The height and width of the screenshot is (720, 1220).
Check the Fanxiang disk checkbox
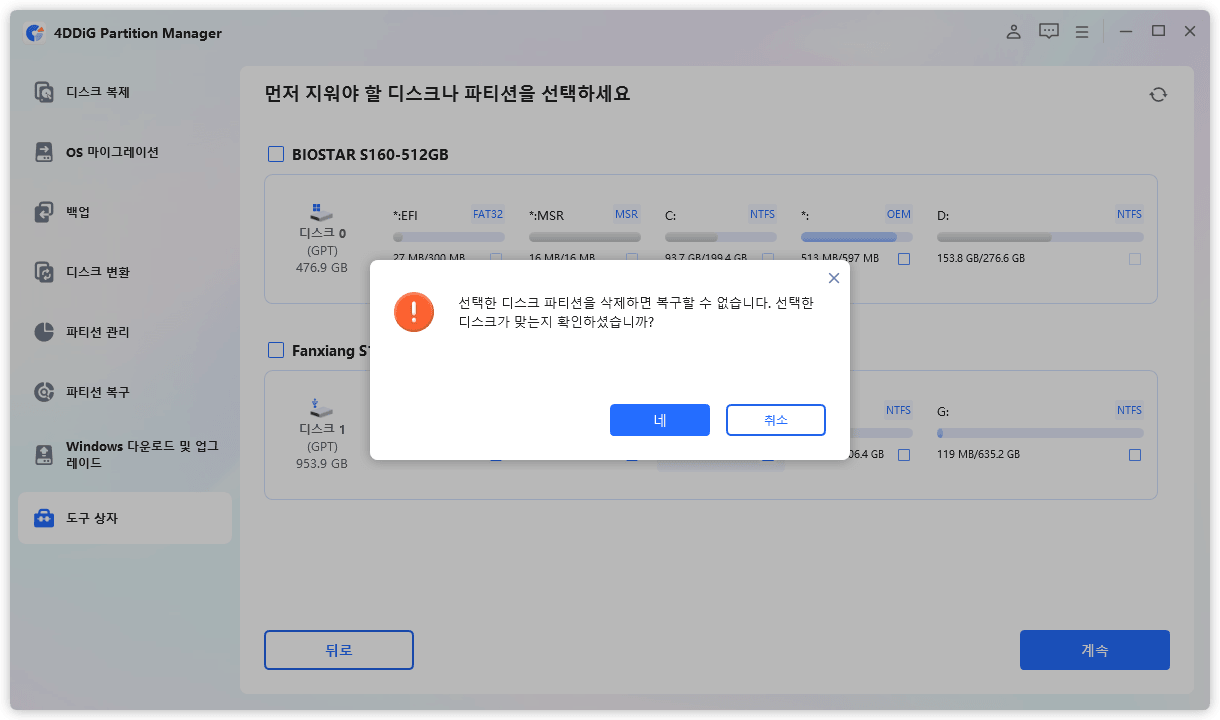(276, 350)
